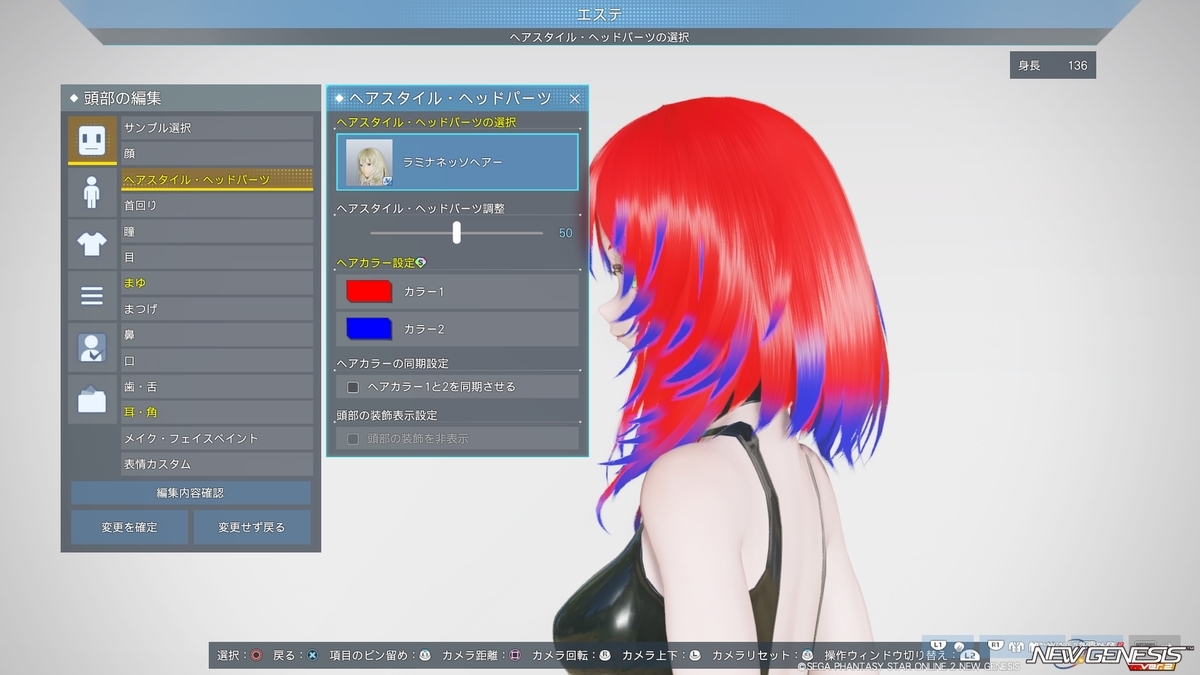Toggle 頭部の装飾を非表示 checkbox
The width and height of the screenshot is (1200, 675).
pos(353,438)
